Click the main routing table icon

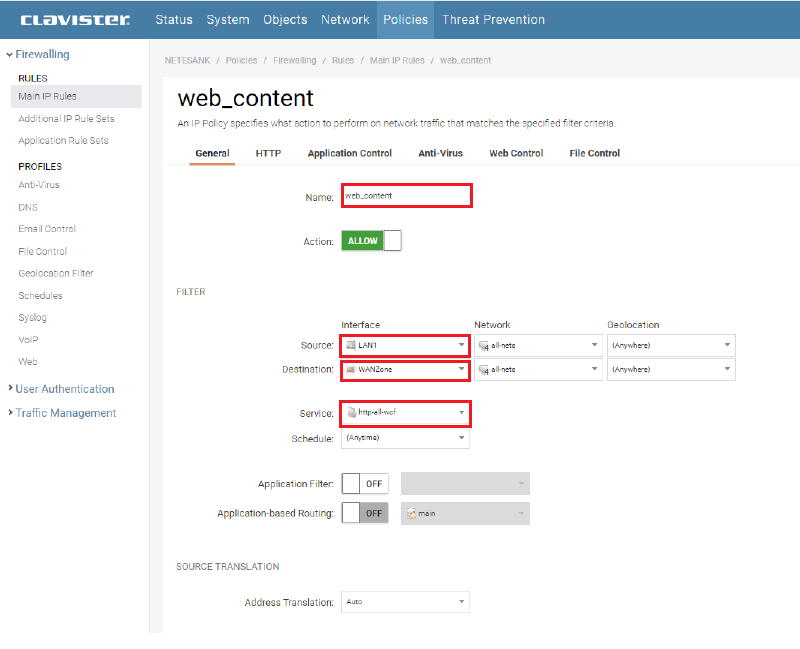[x=411, y=514]
